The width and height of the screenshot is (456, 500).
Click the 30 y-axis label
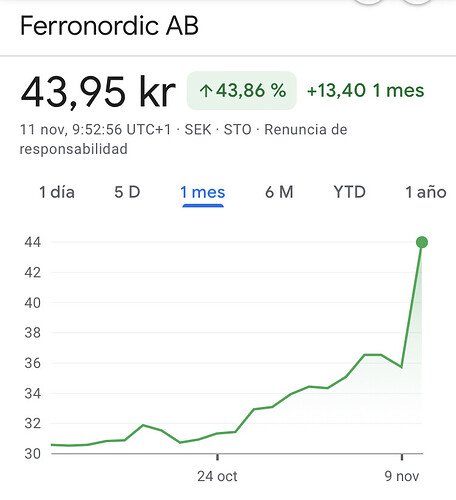click(x=33, y=454)
